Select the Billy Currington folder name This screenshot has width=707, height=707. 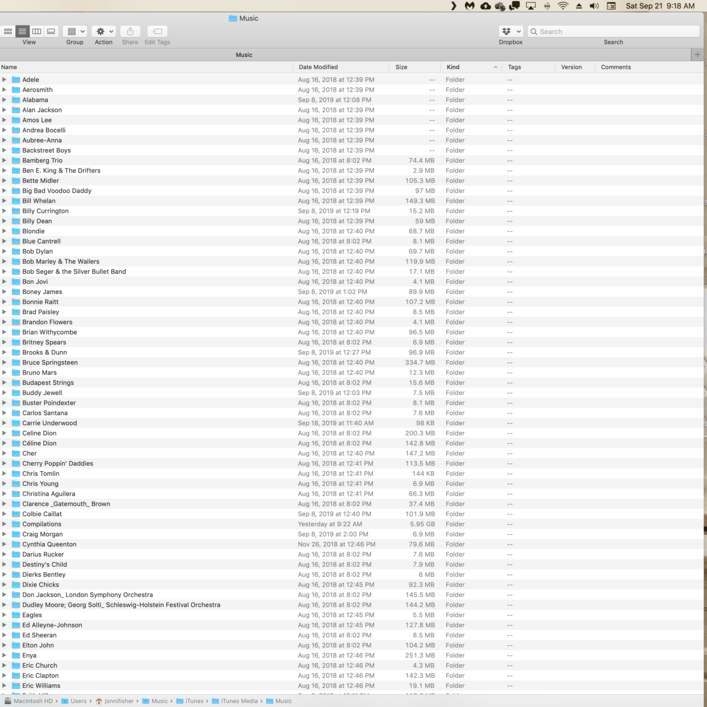pos(46,211)
